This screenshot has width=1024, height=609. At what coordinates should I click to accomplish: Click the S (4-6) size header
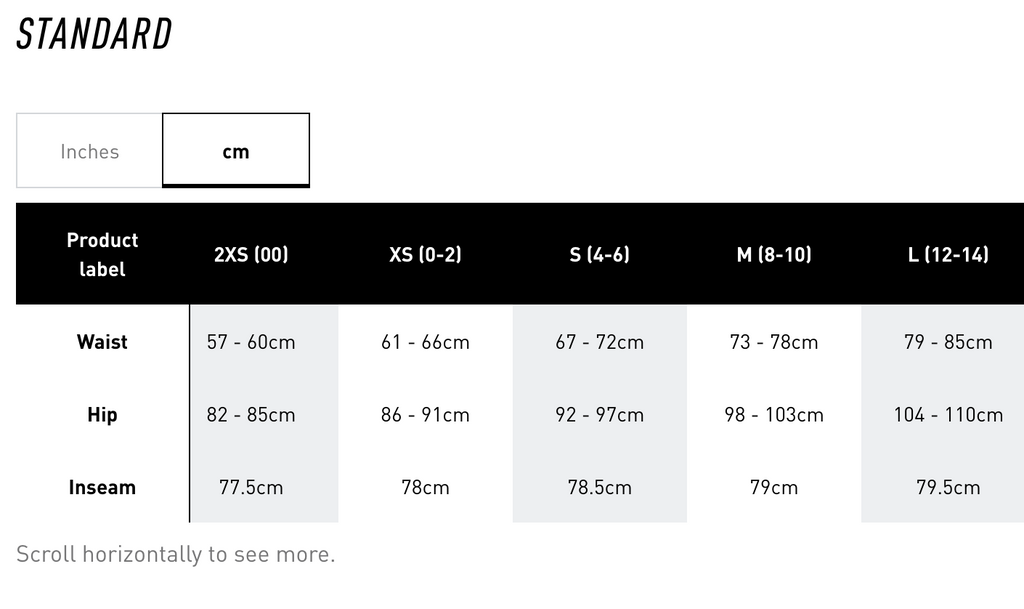[x=599, y=254]
